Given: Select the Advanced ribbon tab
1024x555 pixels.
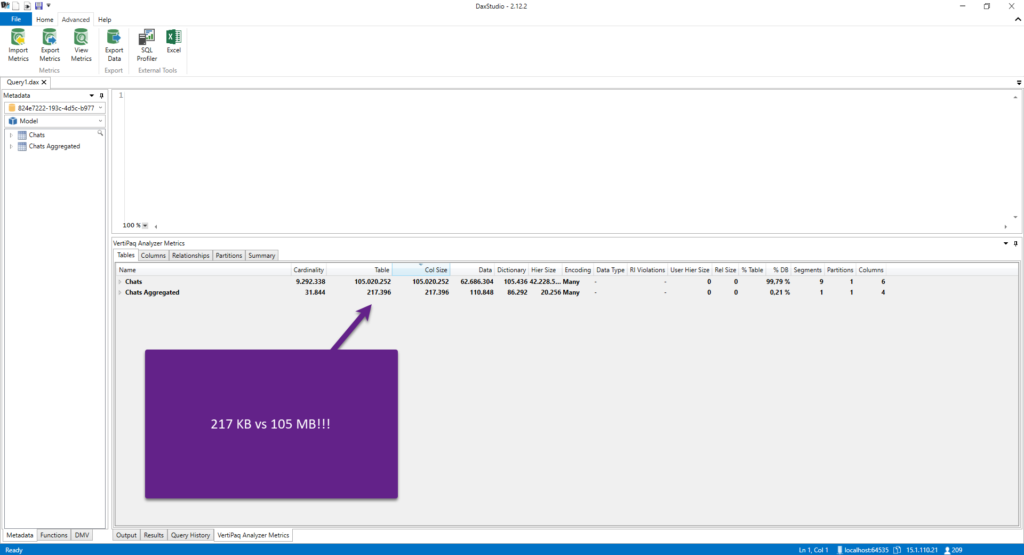Looking at the screenshot, I should coord(76,20).
